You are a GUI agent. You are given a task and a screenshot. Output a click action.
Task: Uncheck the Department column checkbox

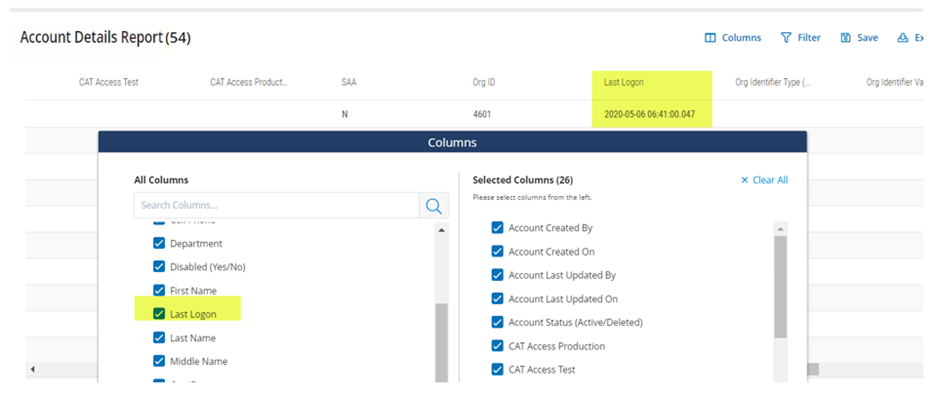(x=159, y=243)
